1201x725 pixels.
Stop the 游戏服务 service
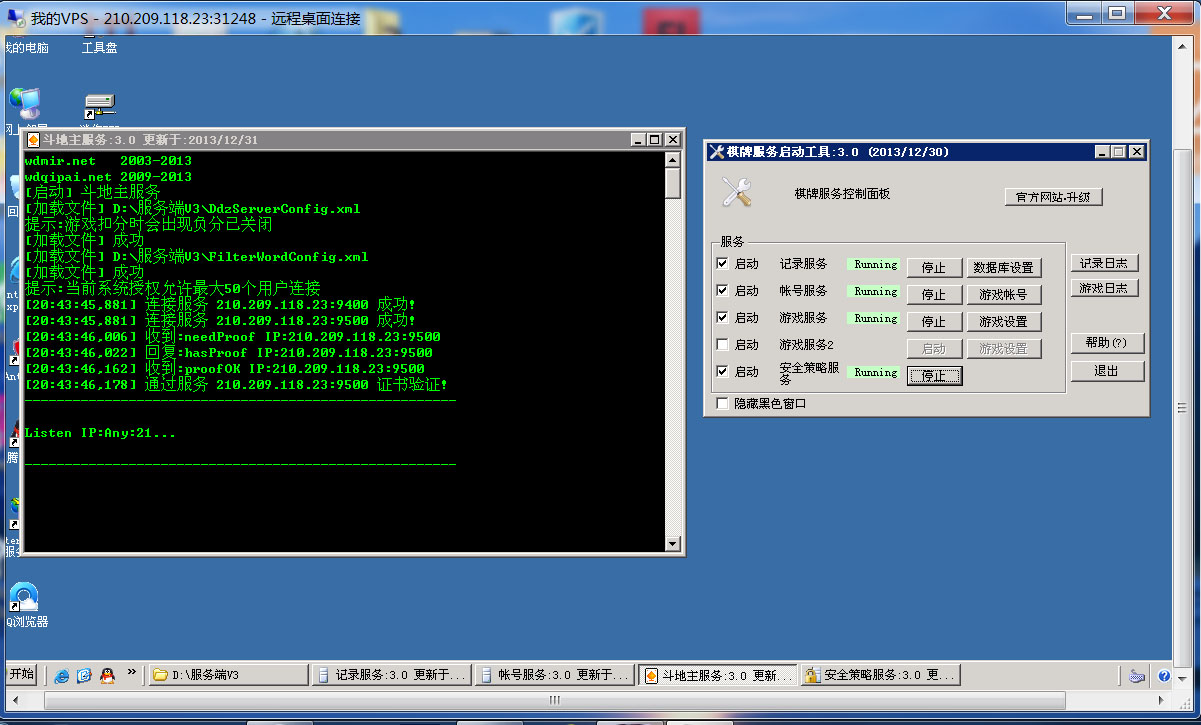[x=934, y=322]
